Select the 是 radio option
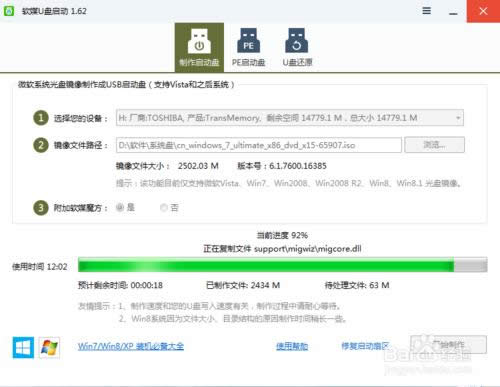Image resolution: width=500 pixels, height=387 pixels. click(x=125, y=207)
